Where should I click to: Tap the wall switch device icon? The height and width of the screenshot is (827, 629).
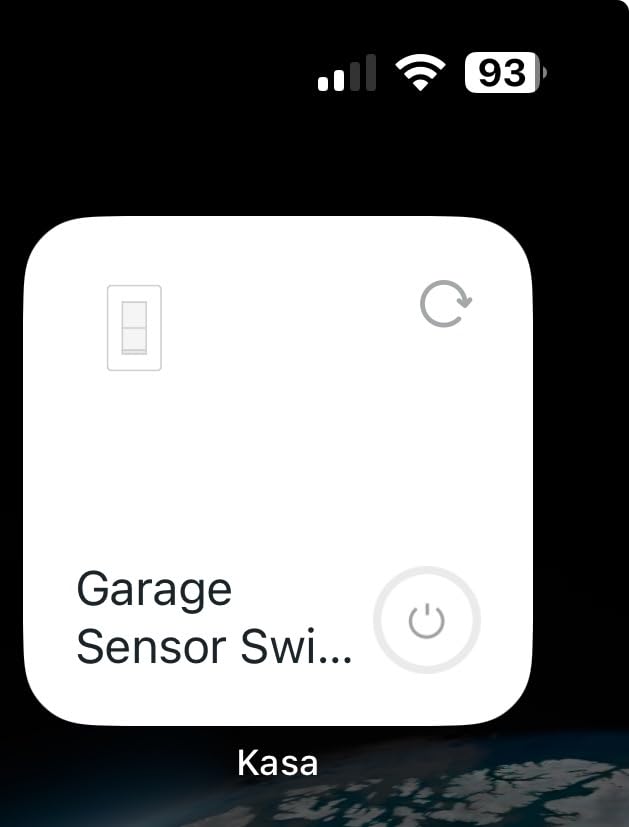pos(134,328)
